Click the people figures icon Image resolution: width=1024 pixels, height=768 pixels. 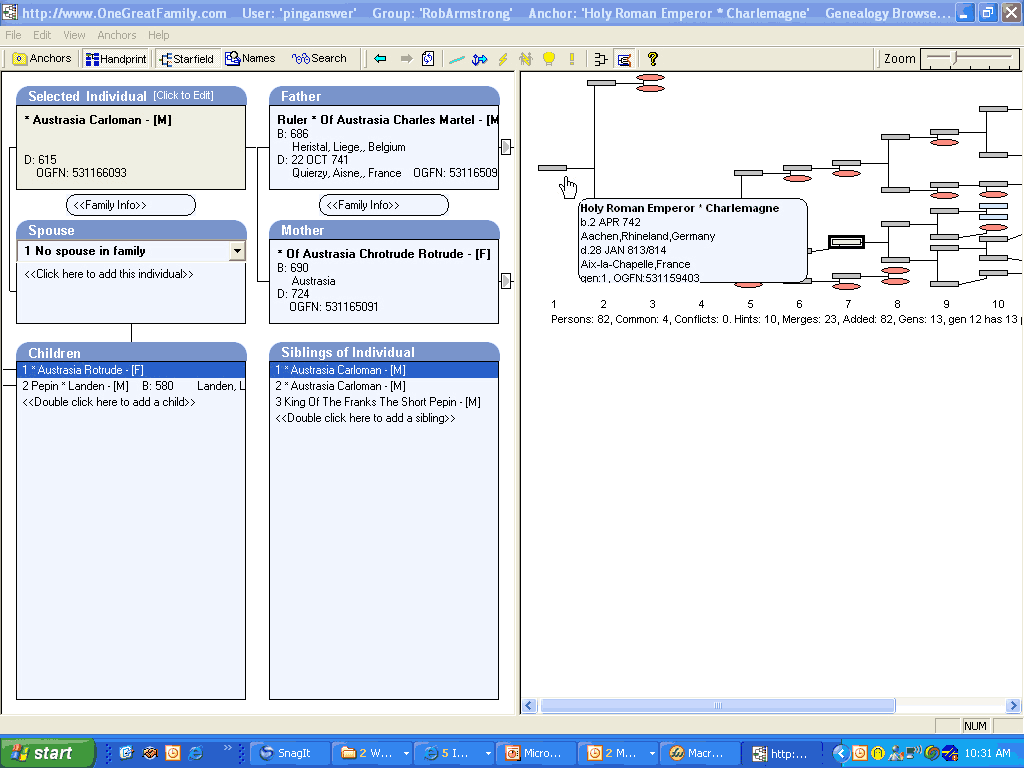click(526, 59)
